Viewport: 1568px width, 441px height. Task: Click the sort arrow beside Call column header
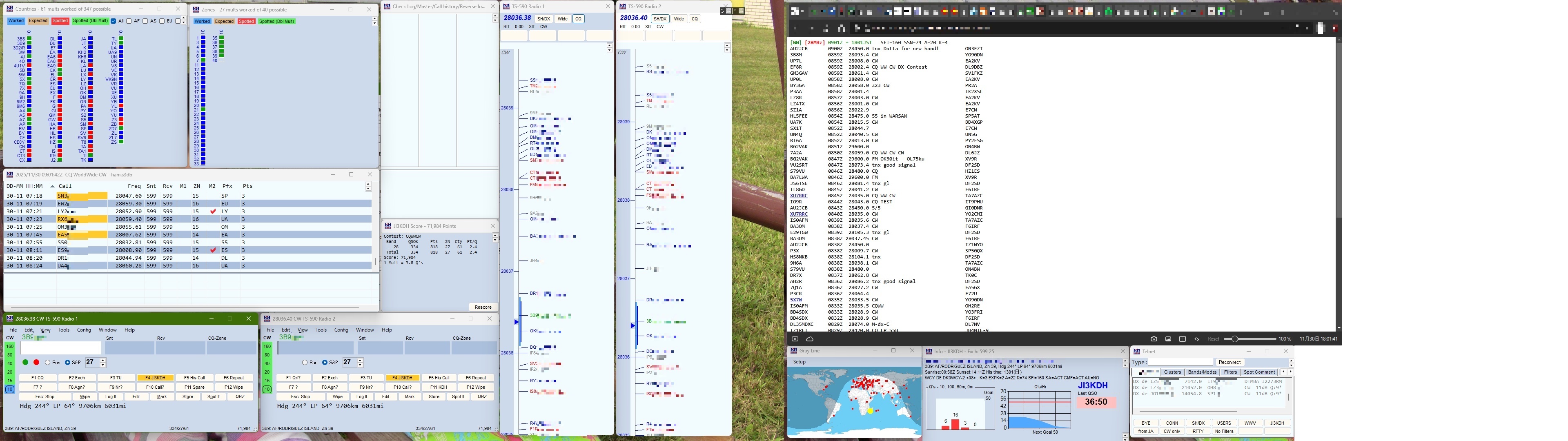pos(52,186)
